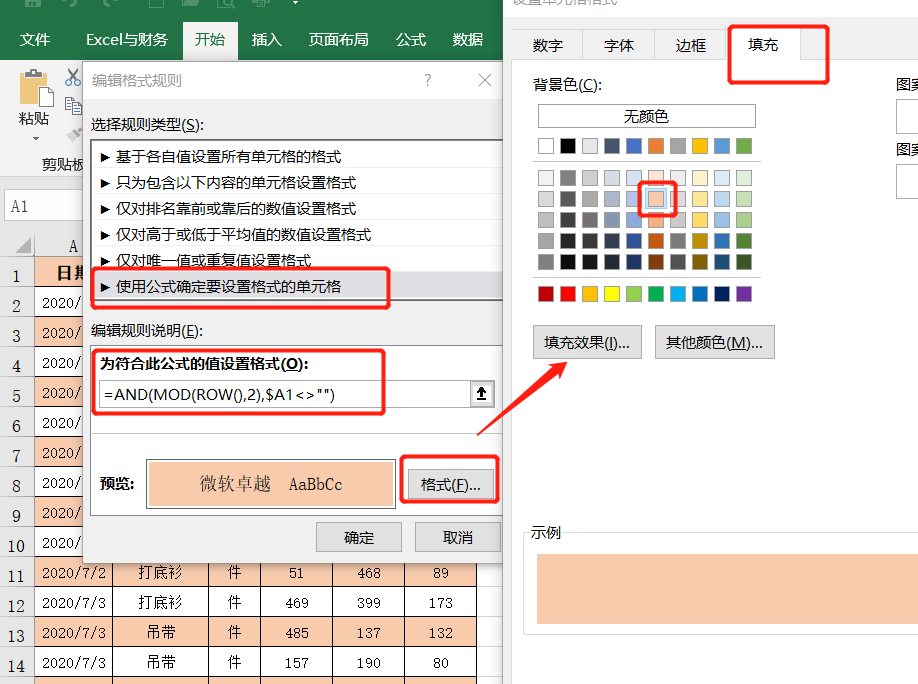
Task: Pick the green theme color in top row
Action: (744, 146)
